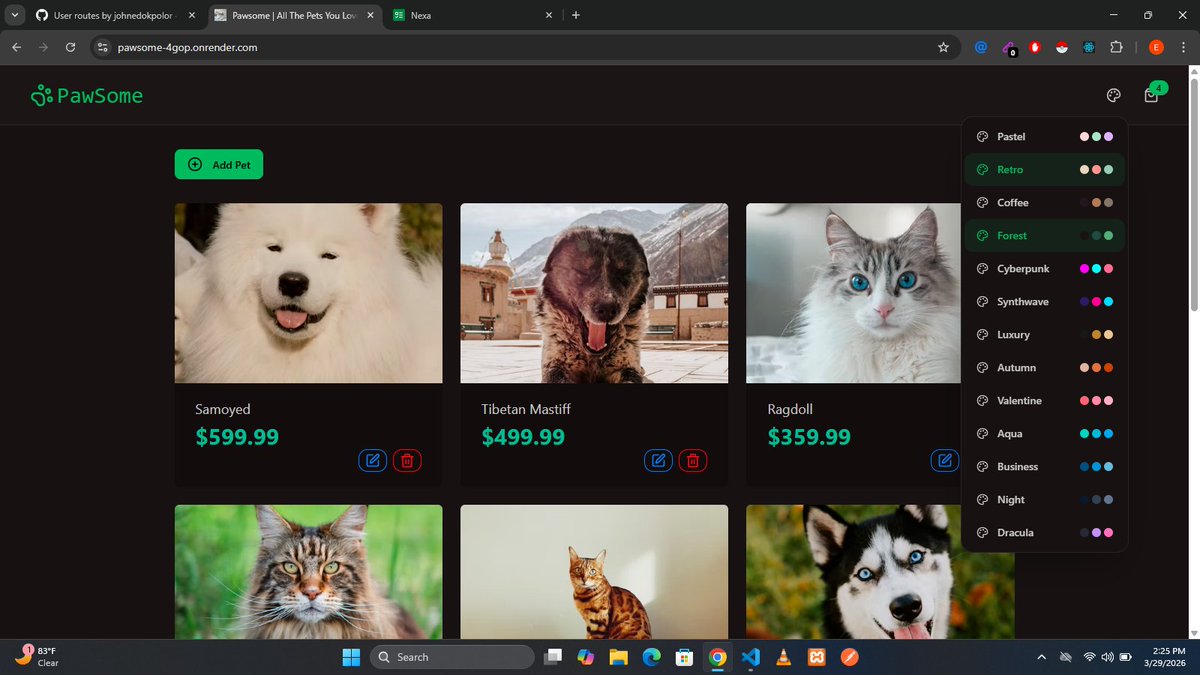
Task: Reload the page
Action: pyautogui.click(x=70, y=47)
